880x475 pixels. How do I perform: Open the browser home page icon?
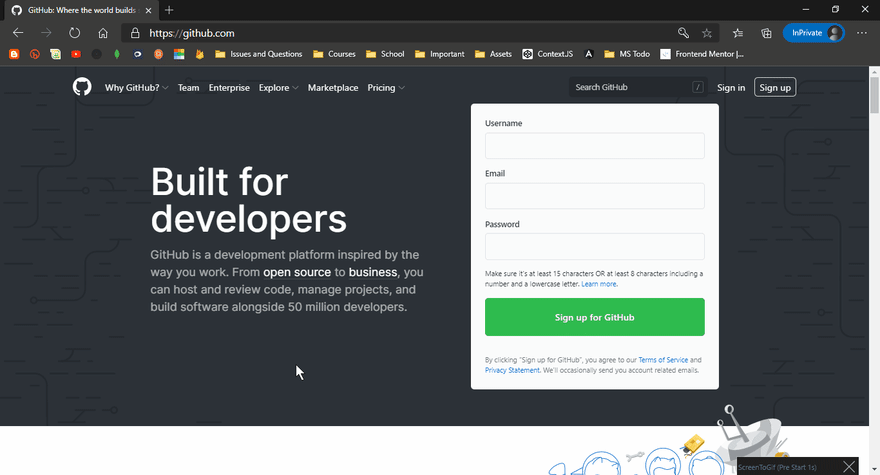tap(103, 33)
